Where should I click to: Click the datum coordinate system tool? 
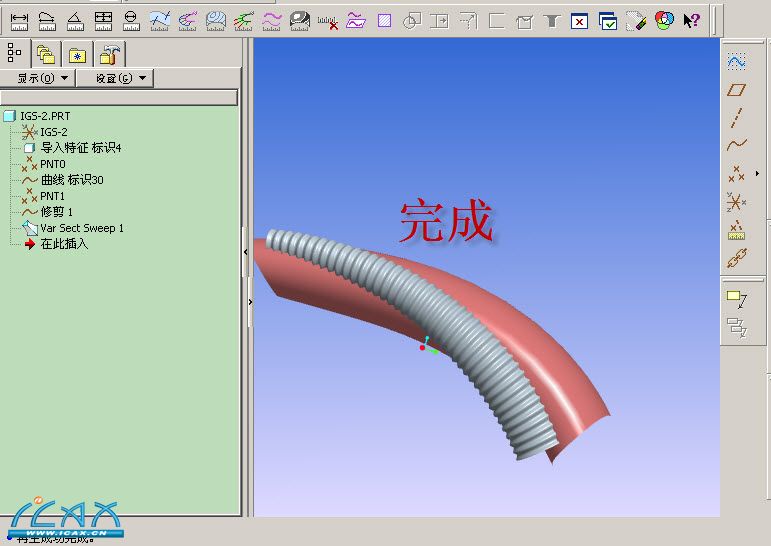pos(736,202)
